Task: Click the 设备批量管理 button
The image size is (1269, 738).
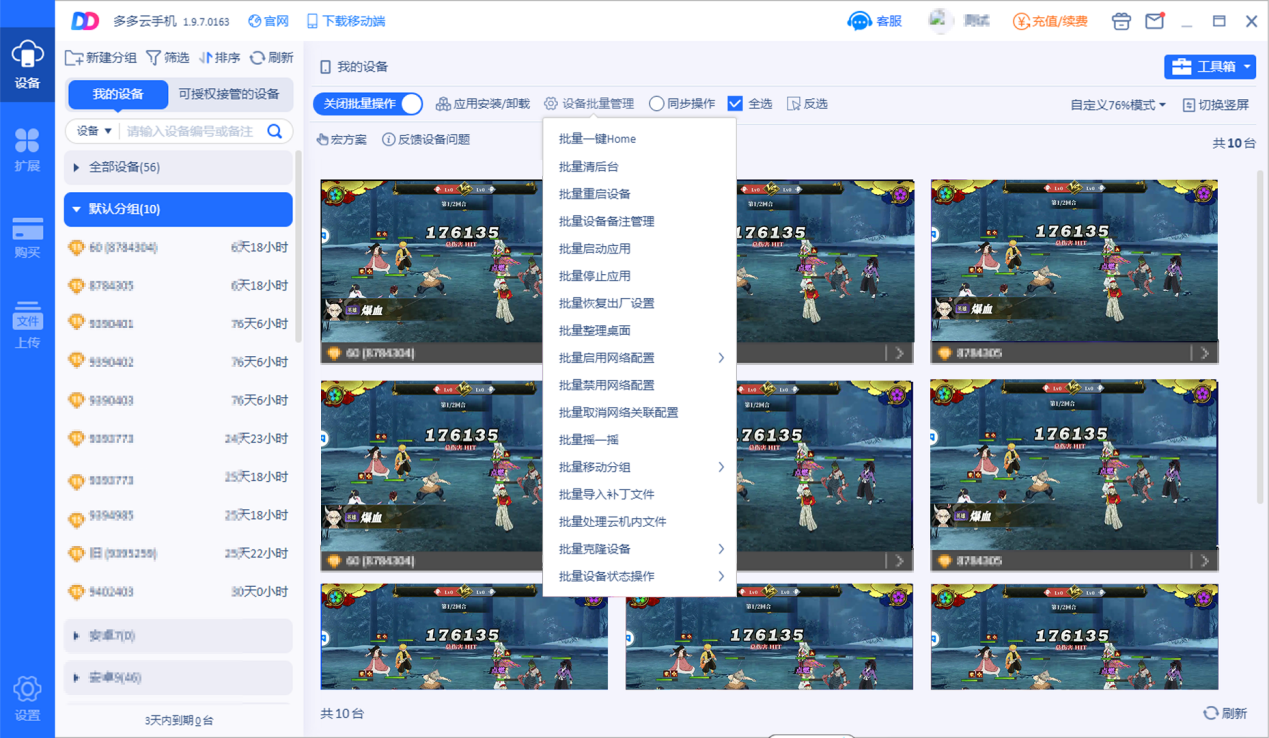Action: [x=589, y=104]
